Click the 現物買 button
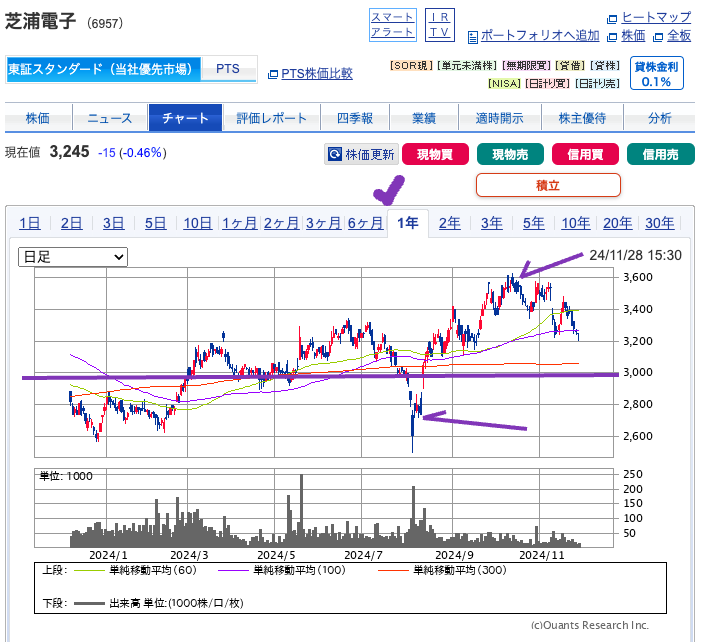This screenshot has height=642, width=702. click(x=435, y=154)
